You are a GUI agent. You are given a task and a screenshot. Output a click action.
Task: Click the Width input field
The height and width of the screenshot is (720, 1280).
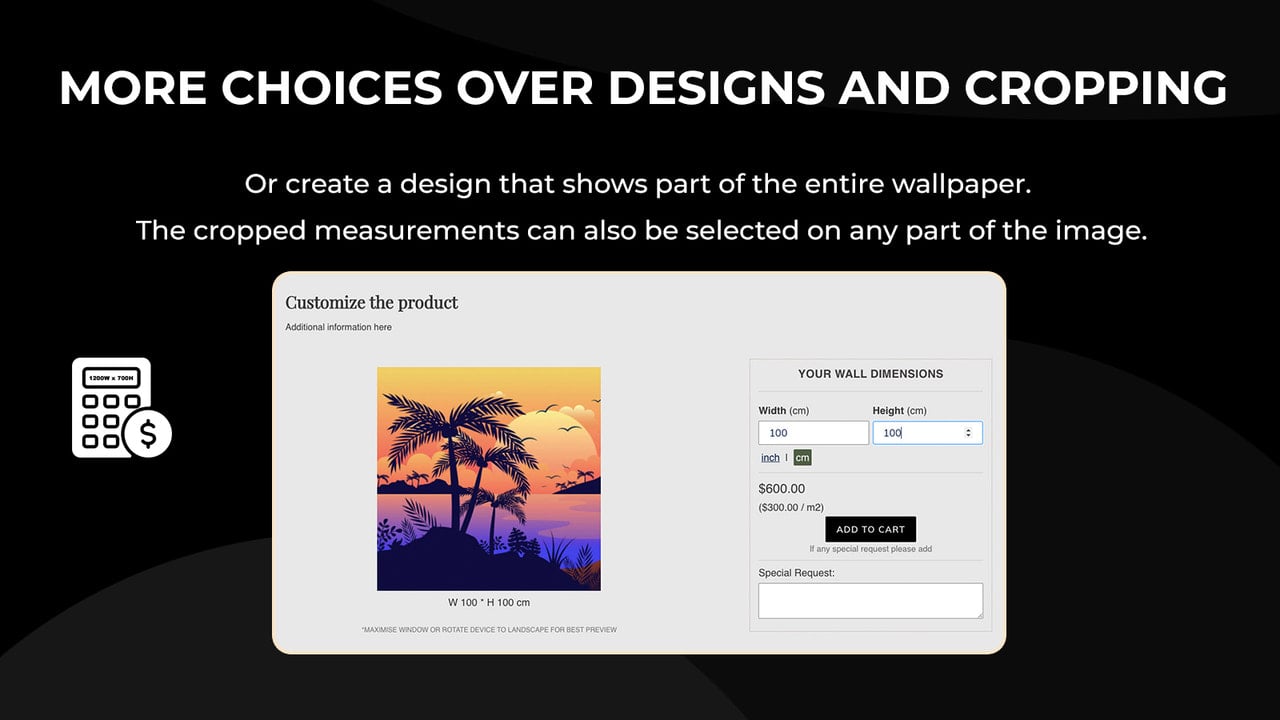813,433
